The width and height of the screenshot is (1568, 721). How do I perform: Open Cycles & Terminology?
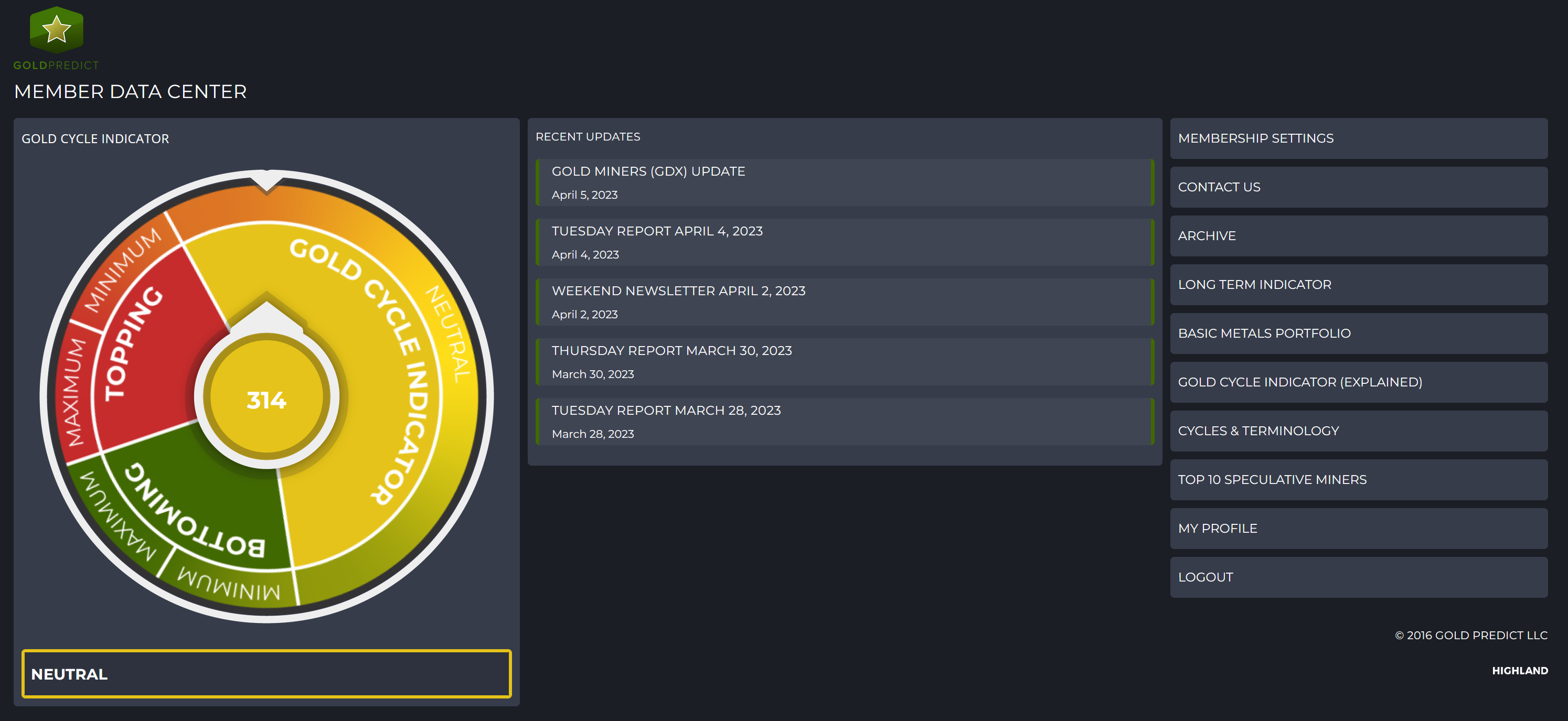[1257, 431]
